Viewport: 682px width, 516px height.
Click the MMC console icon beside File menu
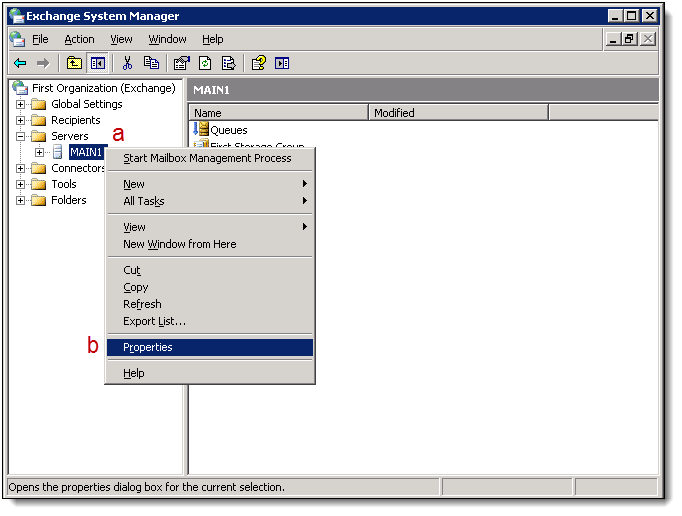coord(17,39)
